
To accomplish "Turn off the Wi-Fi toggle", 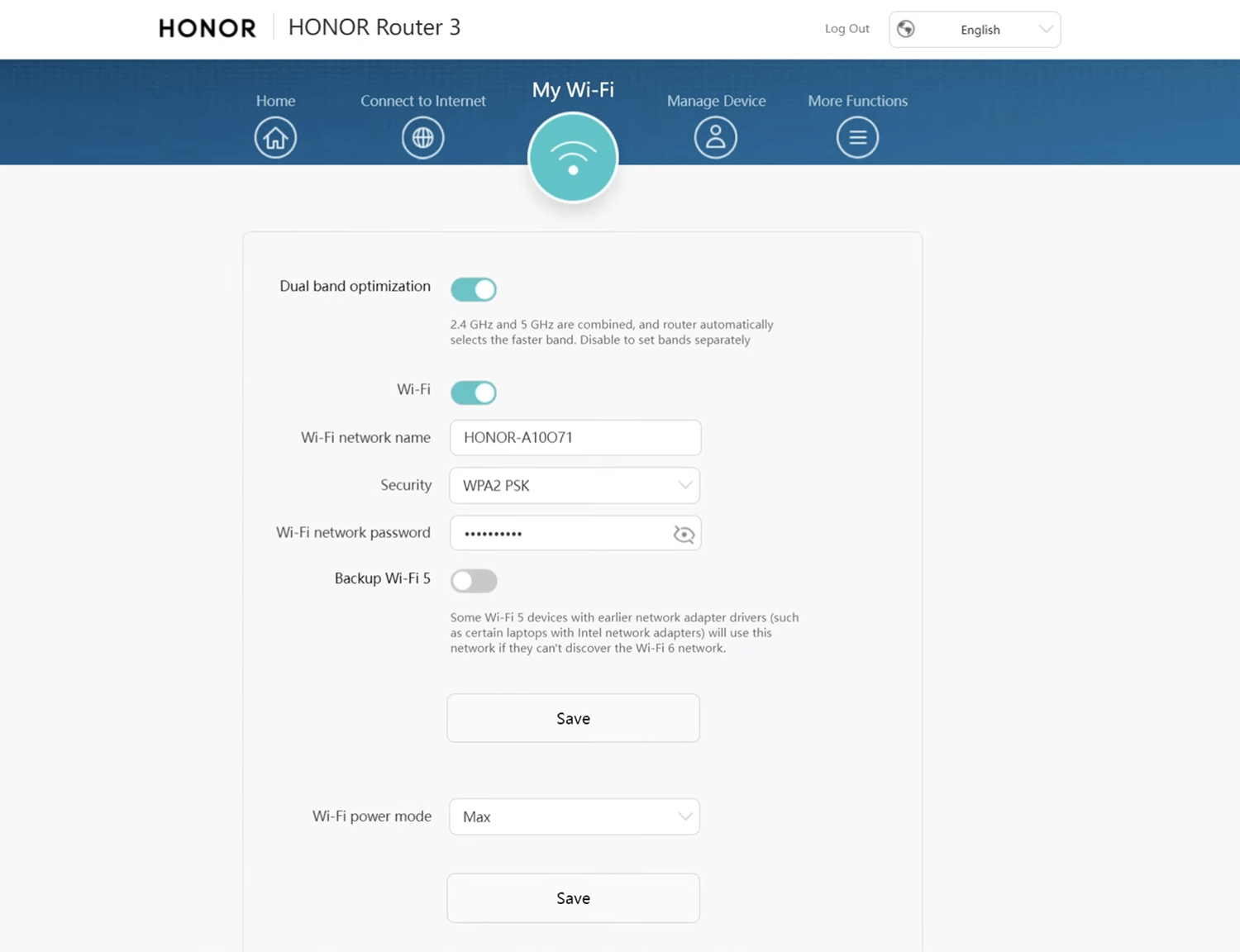I will (x=474, y=393).
